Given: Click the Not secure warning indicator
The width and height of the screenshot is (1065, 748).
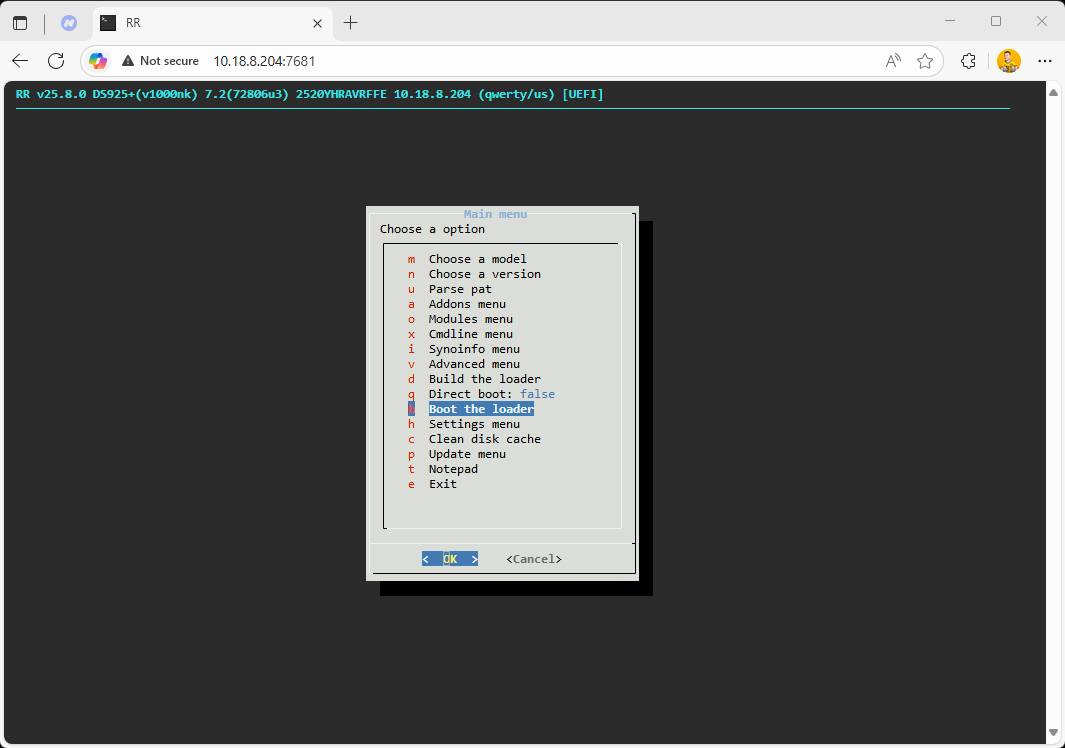Looking at the screenshot, I should click(160, 61).
